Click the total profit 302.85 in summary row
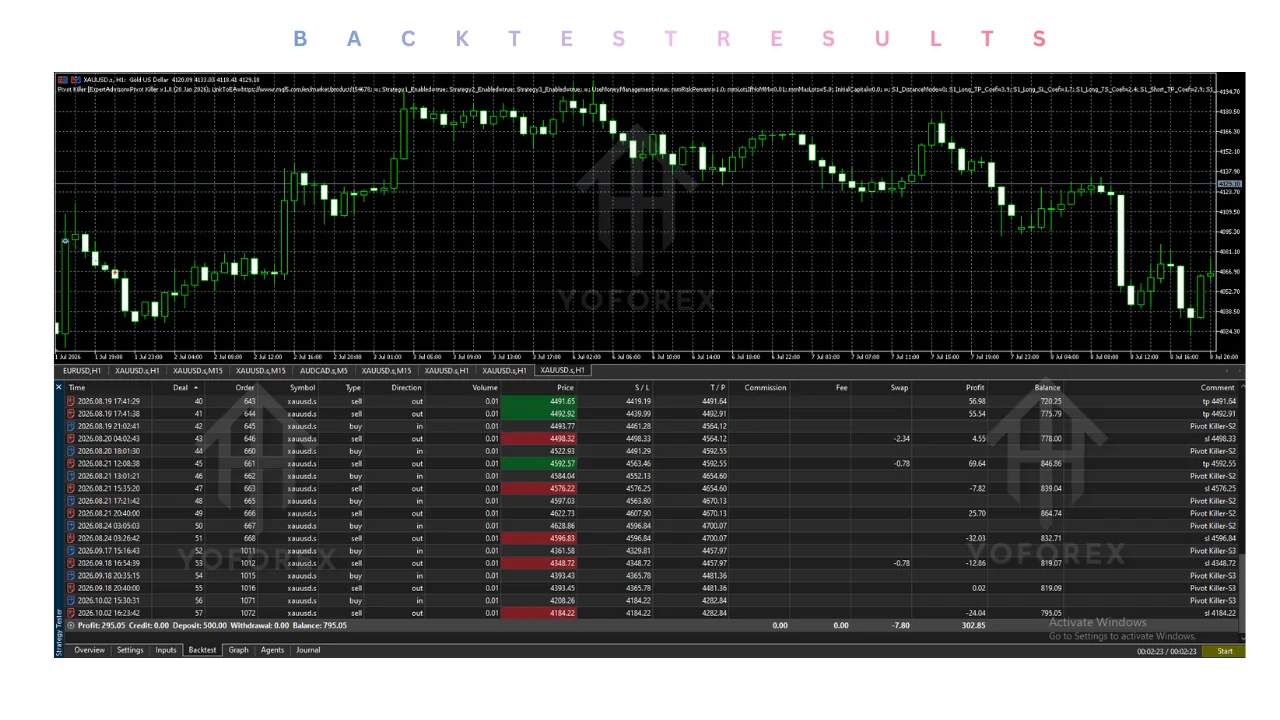 973,626
